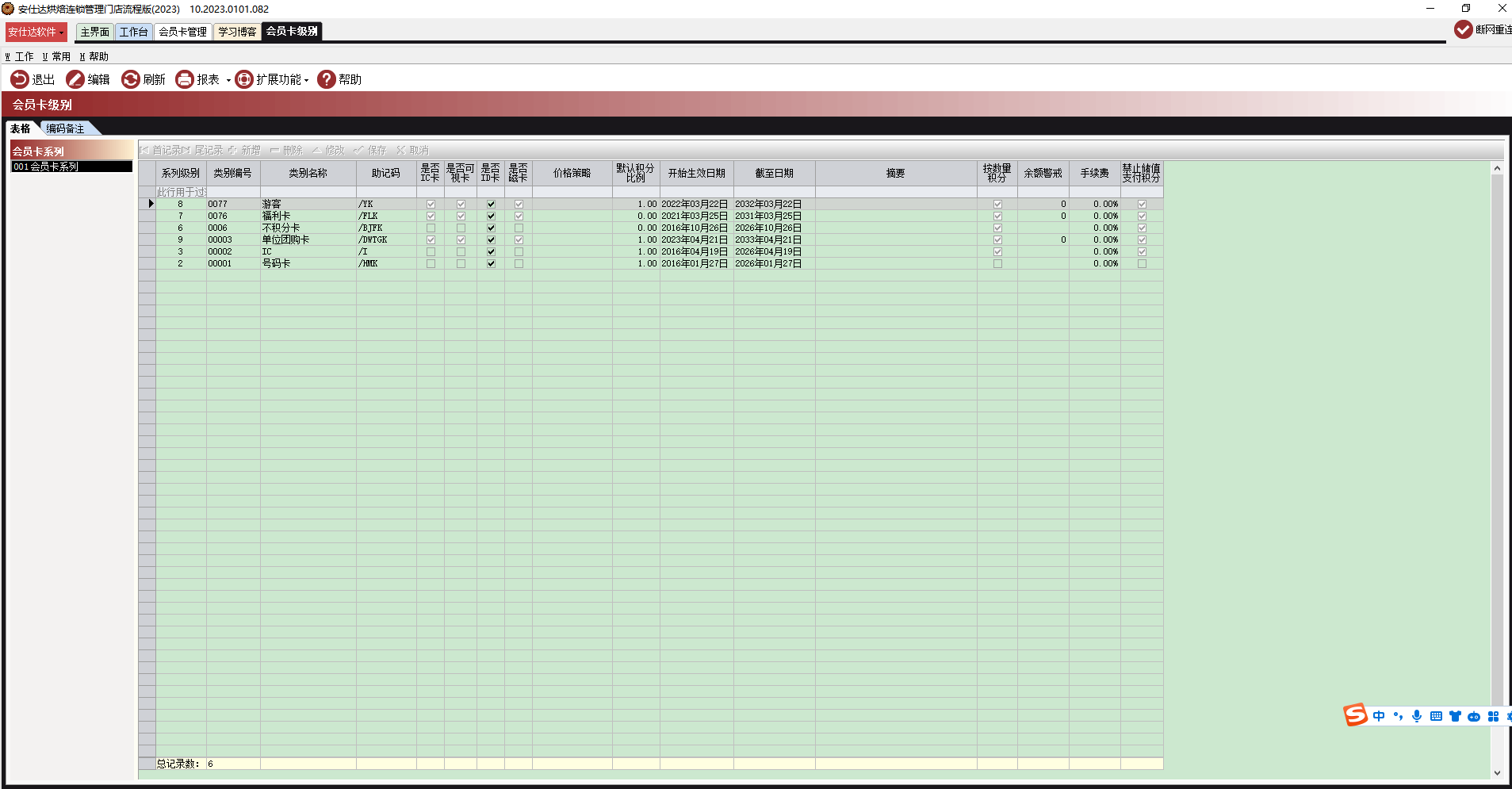Click the 报表 (Report) printer icon

pyautogui.click(x=185, y=79)
